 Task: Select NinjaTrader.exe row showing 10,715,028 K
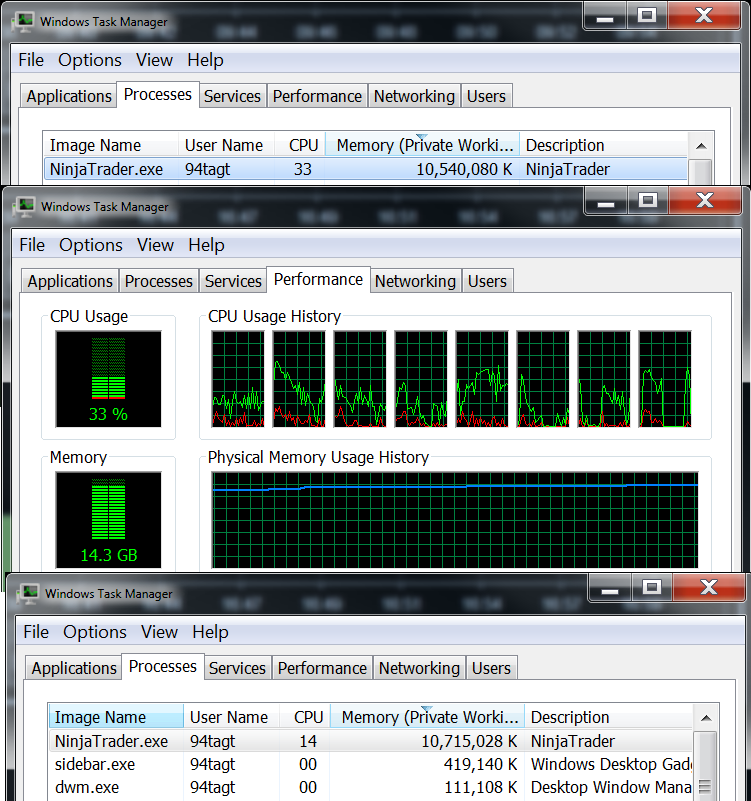tap(371, 741)
